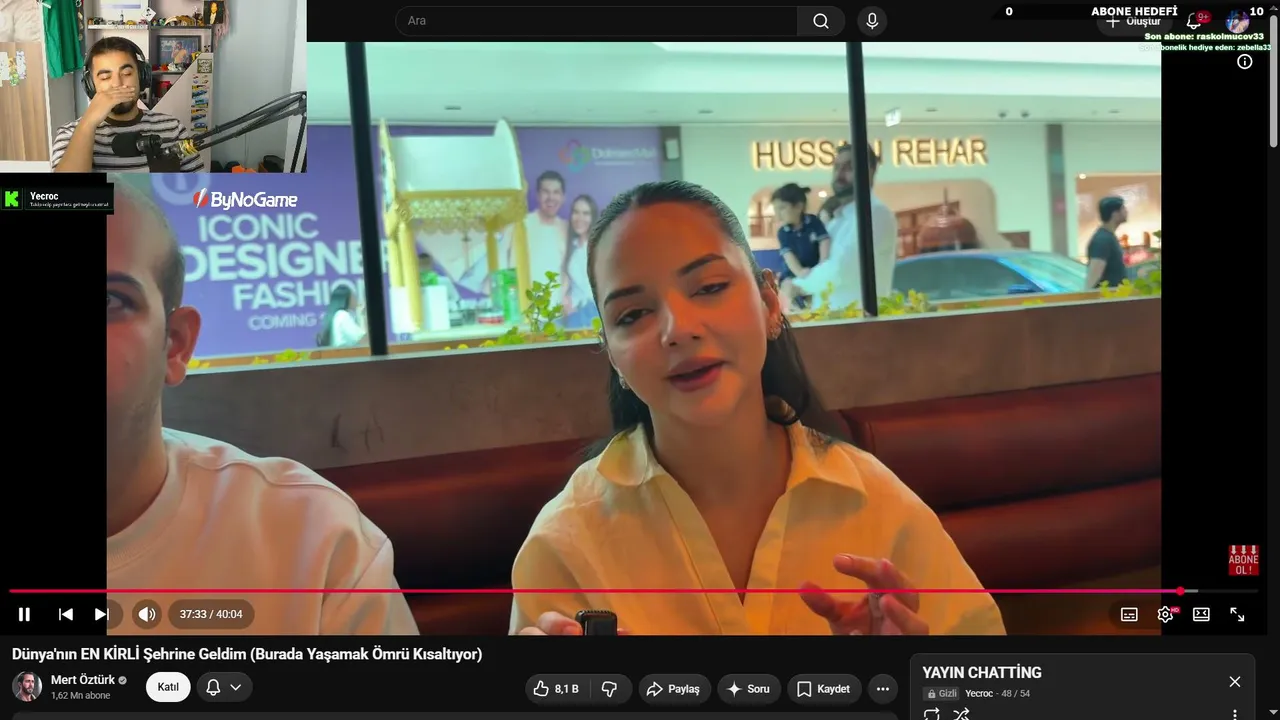Open the Mert Öztürk channel name link
The height and width of the screenshot is (720, 1280).
click(83, 680)
